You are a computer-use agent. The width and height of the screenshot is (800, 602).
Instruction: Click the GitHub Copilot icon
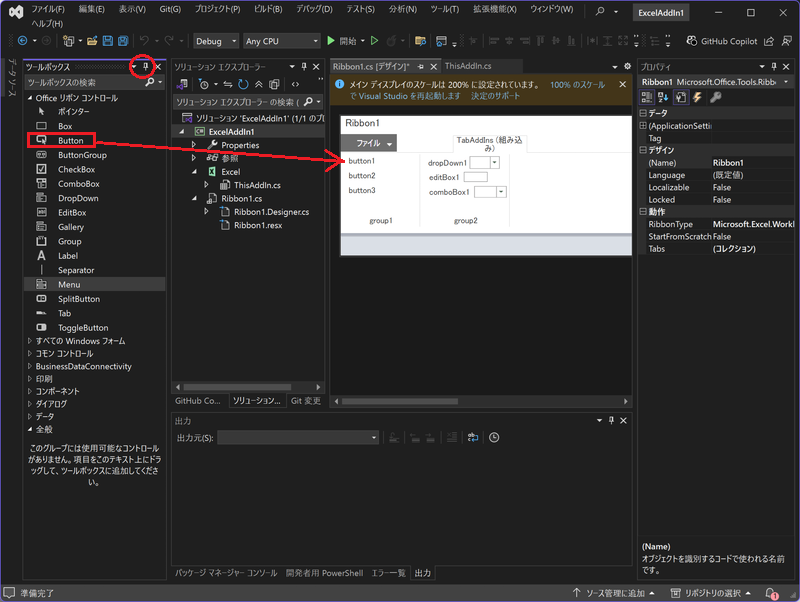click(692, 41)
